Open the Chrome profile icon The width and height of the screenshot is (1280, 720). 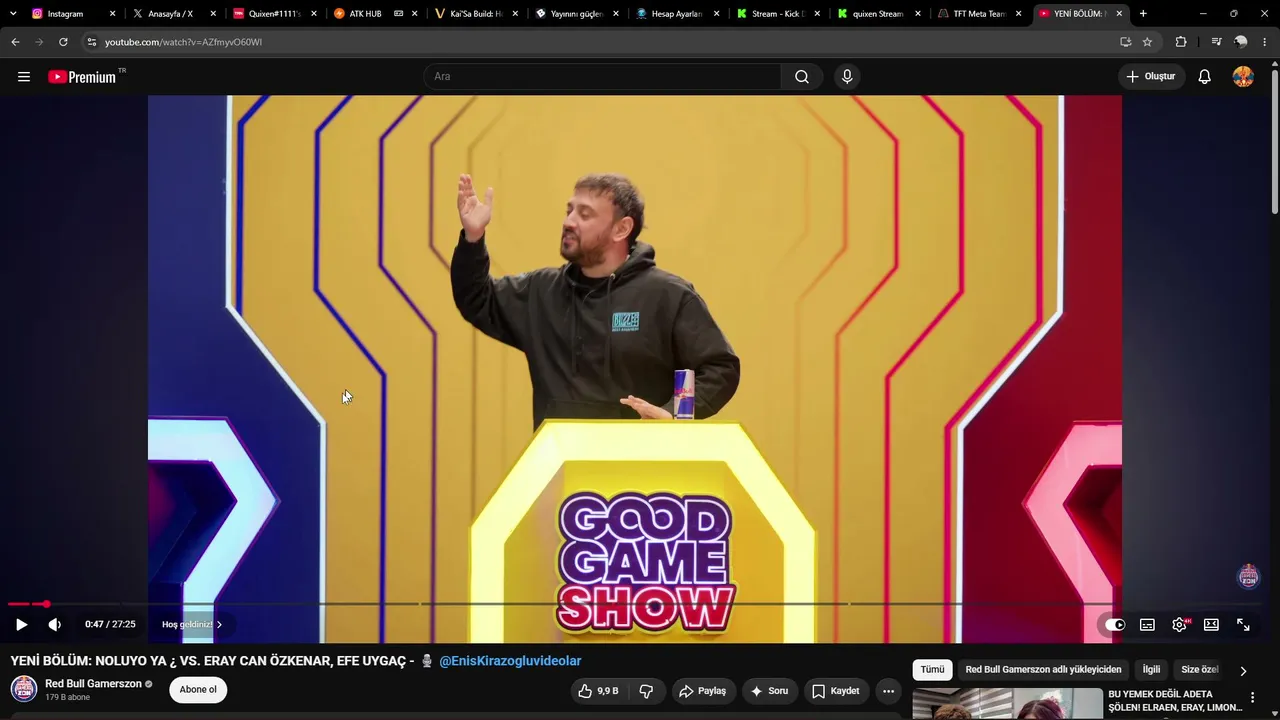1241,42
